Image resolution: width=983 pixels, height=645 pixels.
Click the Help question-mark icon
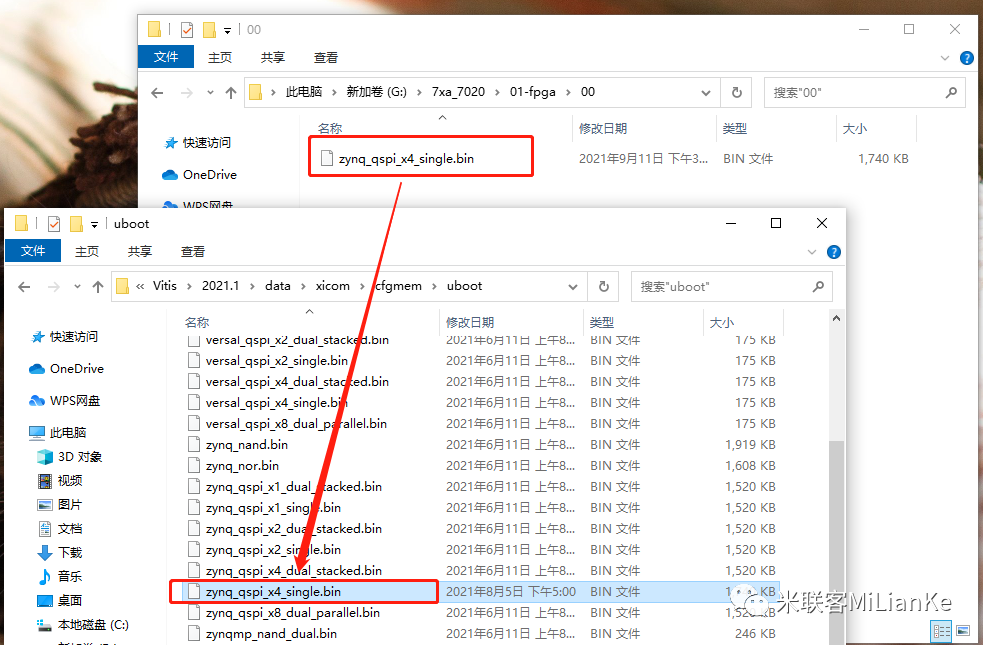pos(834,251)
